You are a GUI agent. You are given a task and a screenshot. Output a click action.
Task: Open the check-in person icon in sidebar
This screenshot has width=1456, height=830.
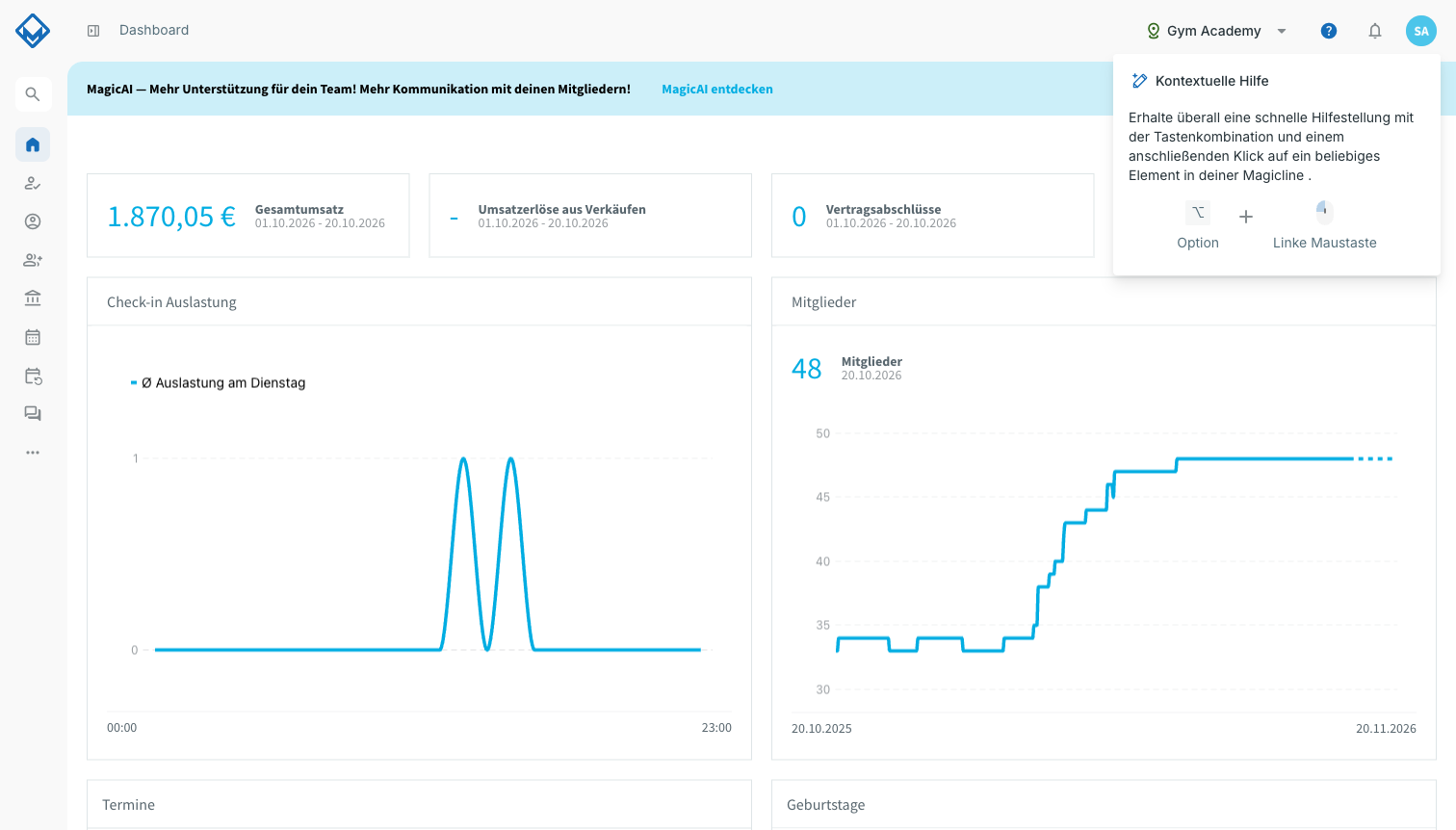(33, 183)
